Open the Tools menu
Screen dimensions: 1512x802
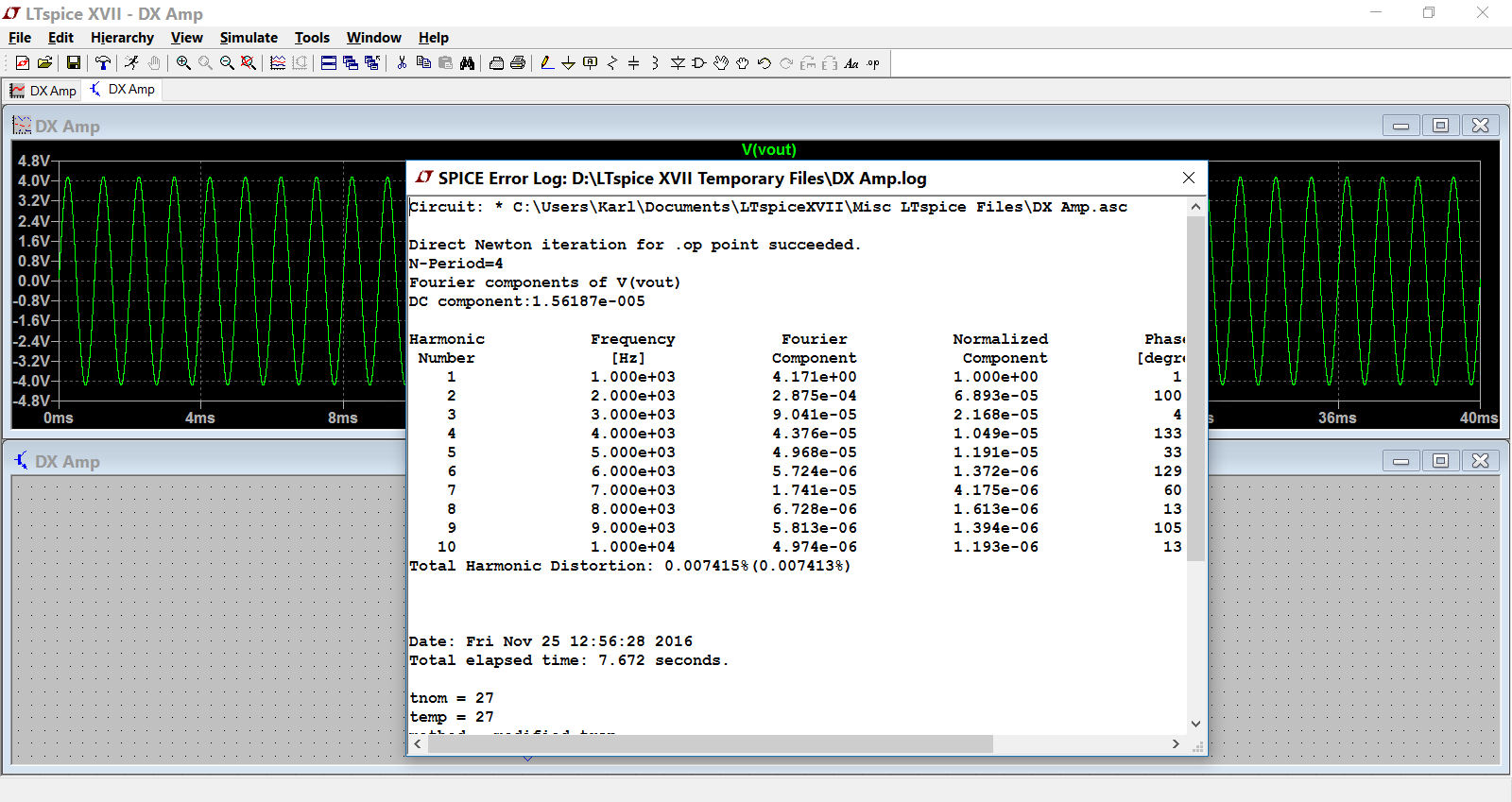tap(312, 38)
